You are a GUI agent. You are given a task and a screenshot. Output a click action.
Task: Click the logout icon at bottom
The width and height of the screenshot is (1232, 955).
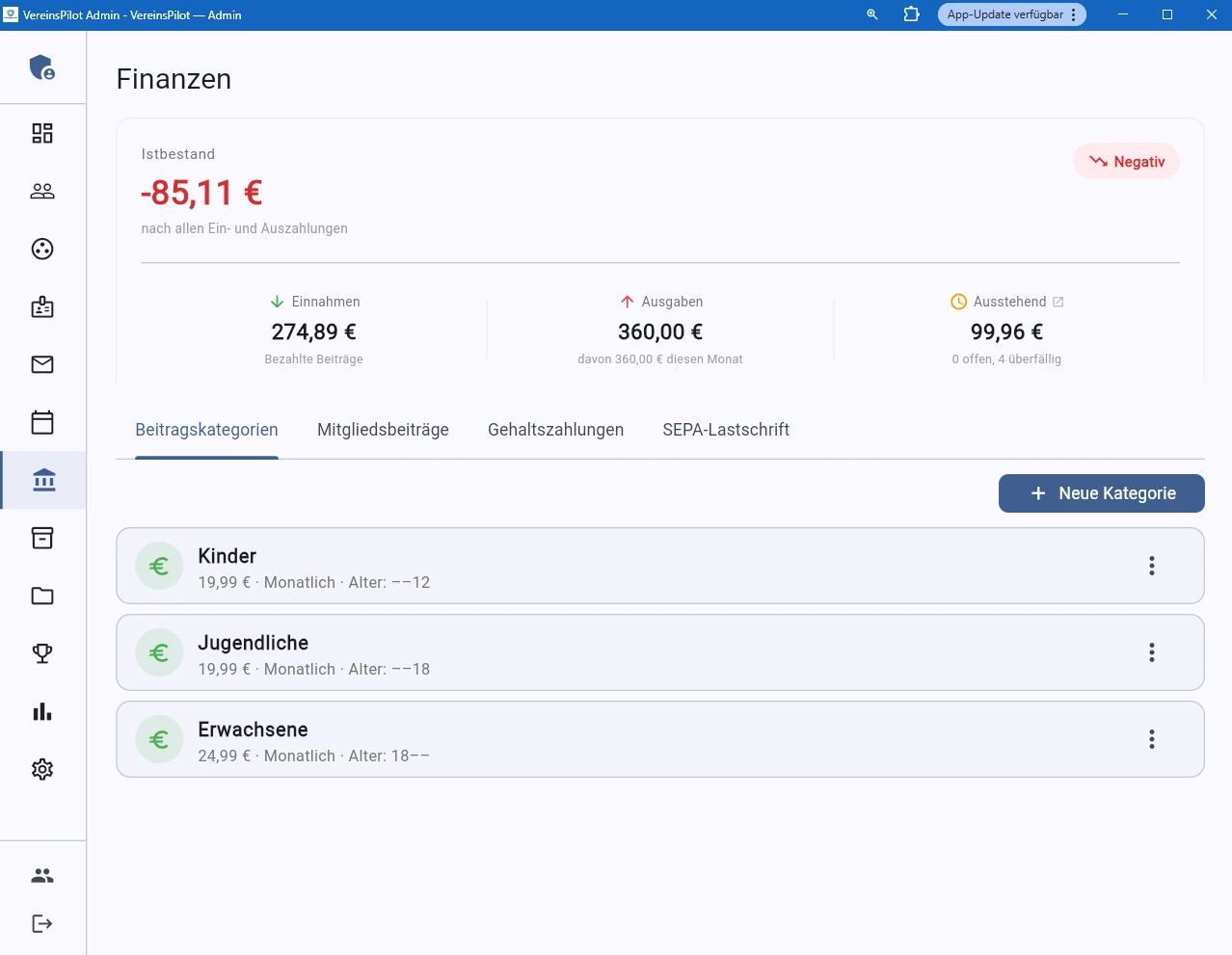coord(41,923)
